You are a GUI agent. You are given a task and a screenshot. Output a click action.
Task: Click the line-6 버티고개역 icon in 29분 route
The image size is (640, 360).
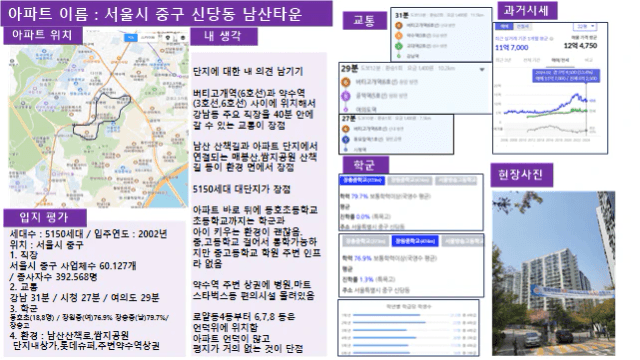click(346, 82)
